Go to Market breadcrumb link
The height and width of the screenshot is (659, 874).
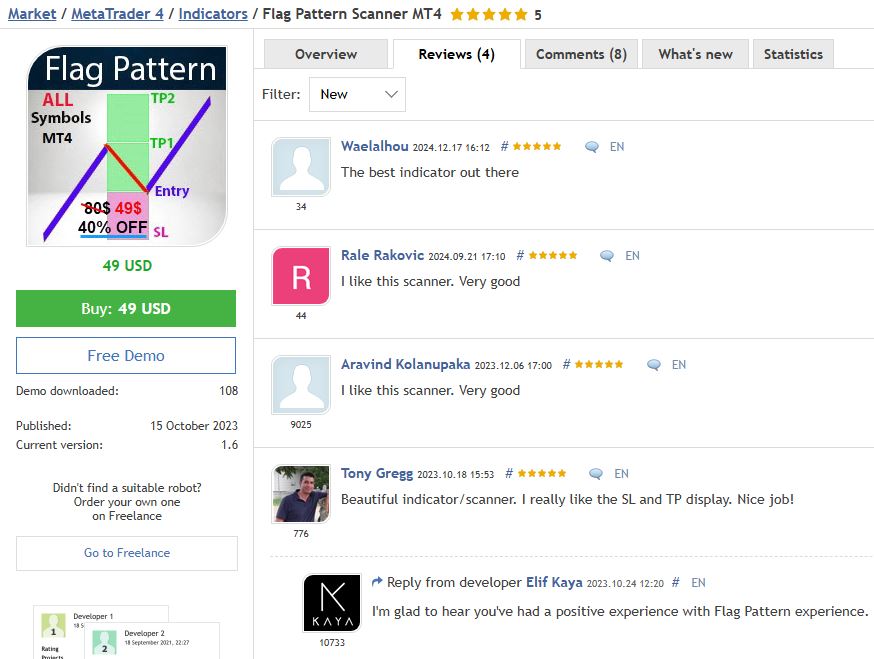coord(32,14)
